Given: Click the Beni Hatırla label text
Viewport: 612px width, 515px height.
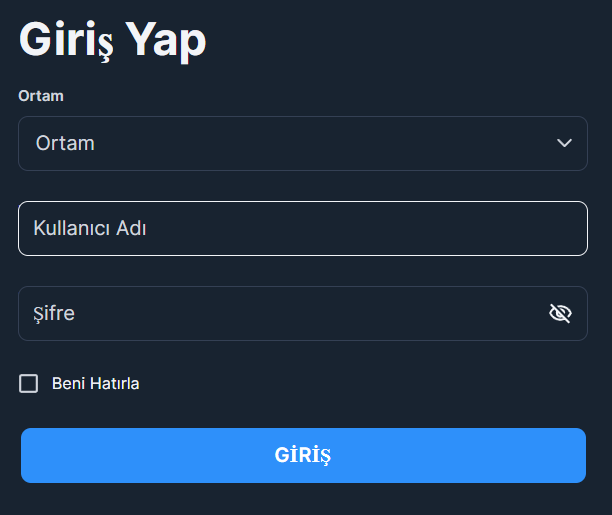Looking at the screenshot, I should click(96, 383).
